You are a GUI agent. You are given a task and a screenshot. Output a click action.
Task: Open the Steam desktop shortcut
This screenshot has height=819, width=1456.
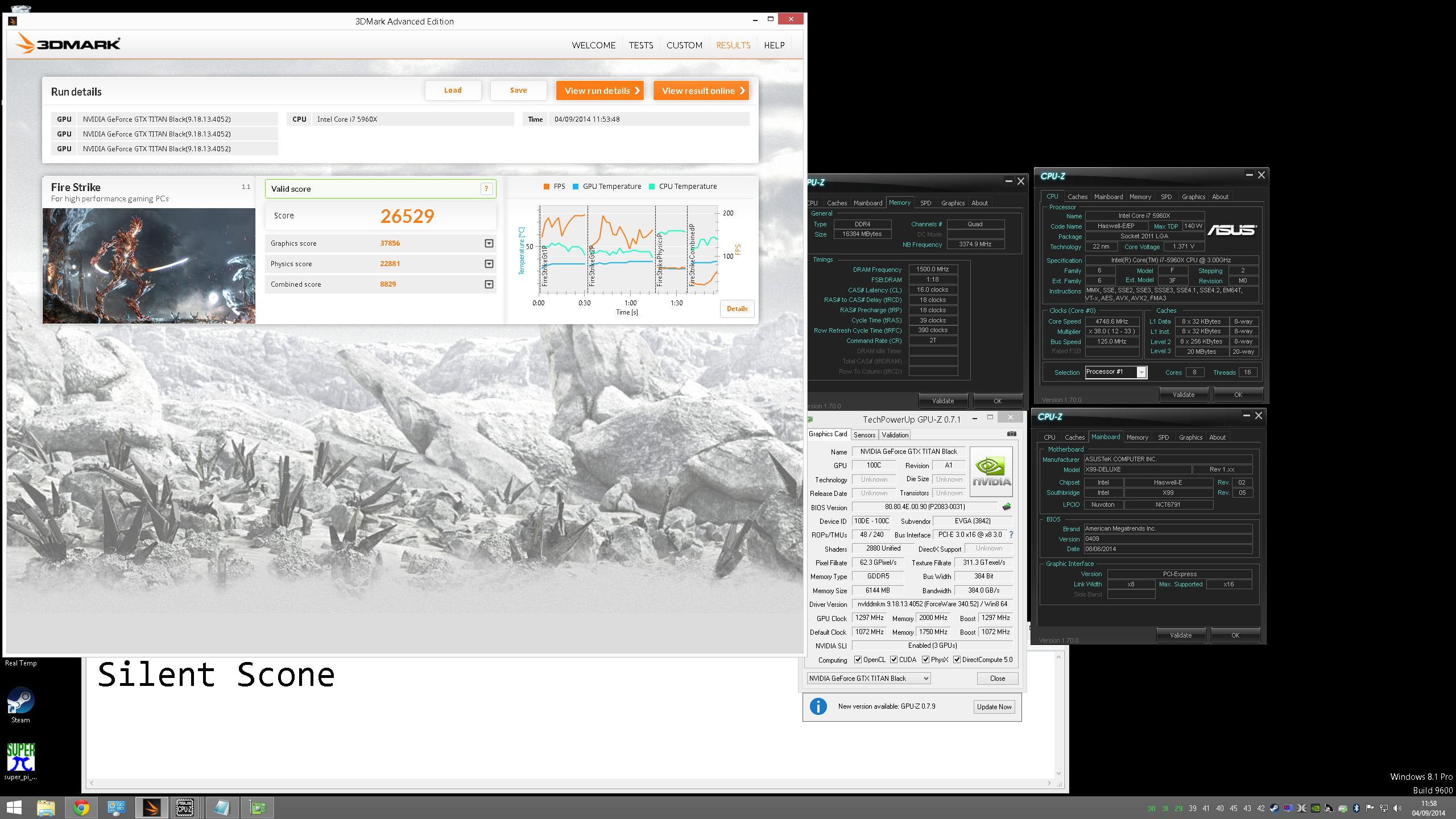pyautogui.click(x=21, y=705)
